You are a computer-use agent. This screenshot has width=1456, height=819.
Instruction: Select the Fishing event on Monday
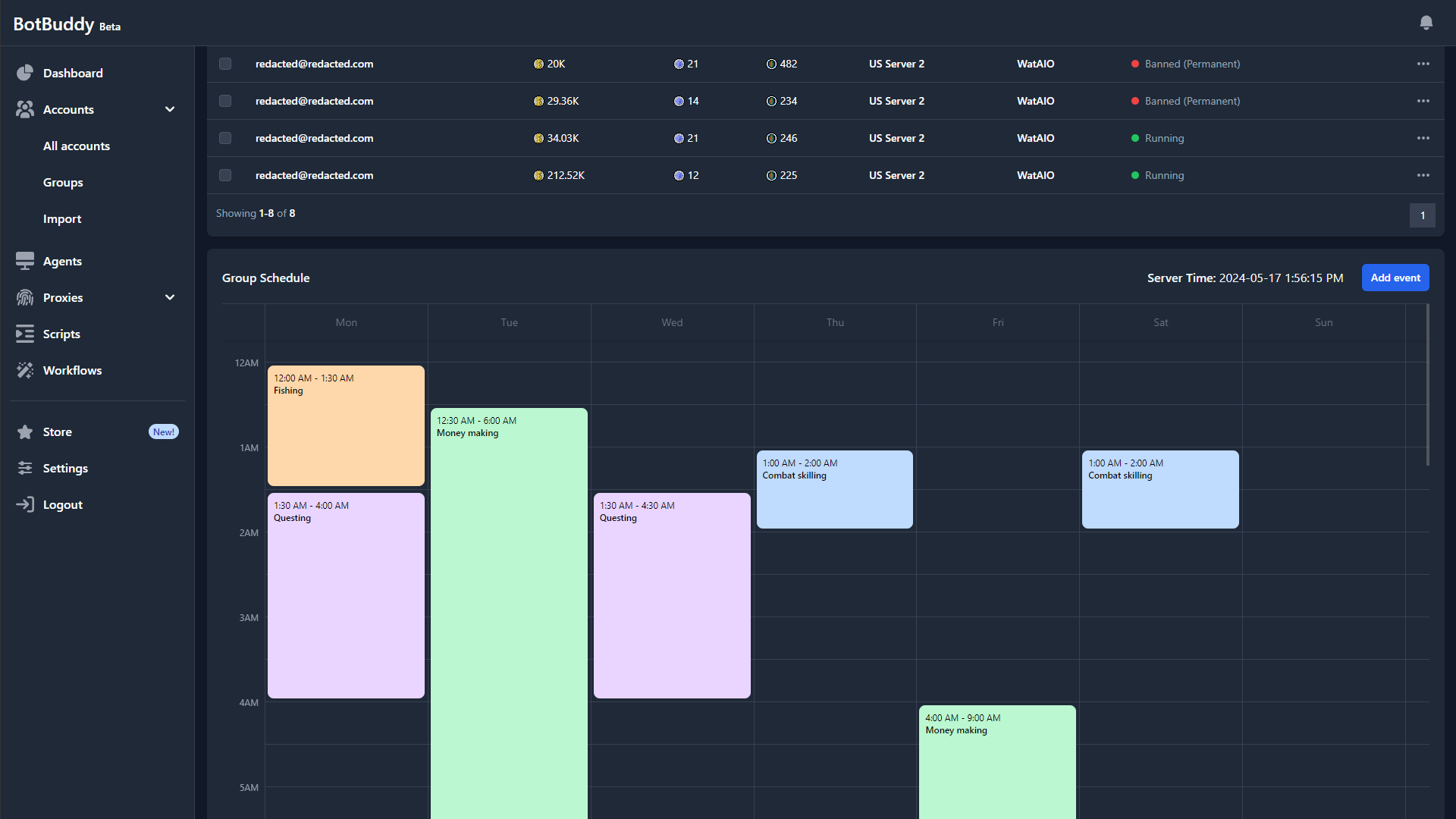tap(346, 425)
